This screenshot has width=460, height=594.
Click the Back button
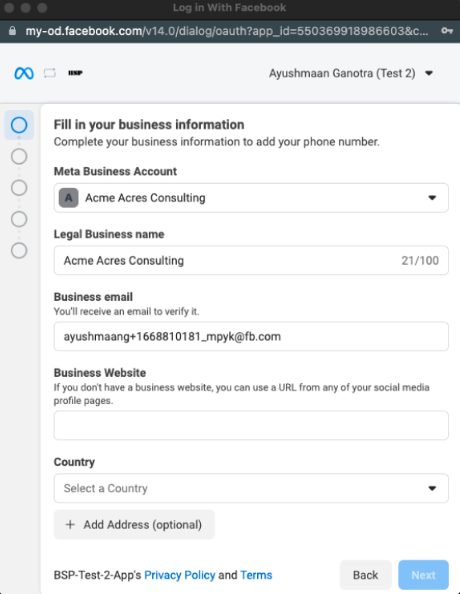point(365,575)
